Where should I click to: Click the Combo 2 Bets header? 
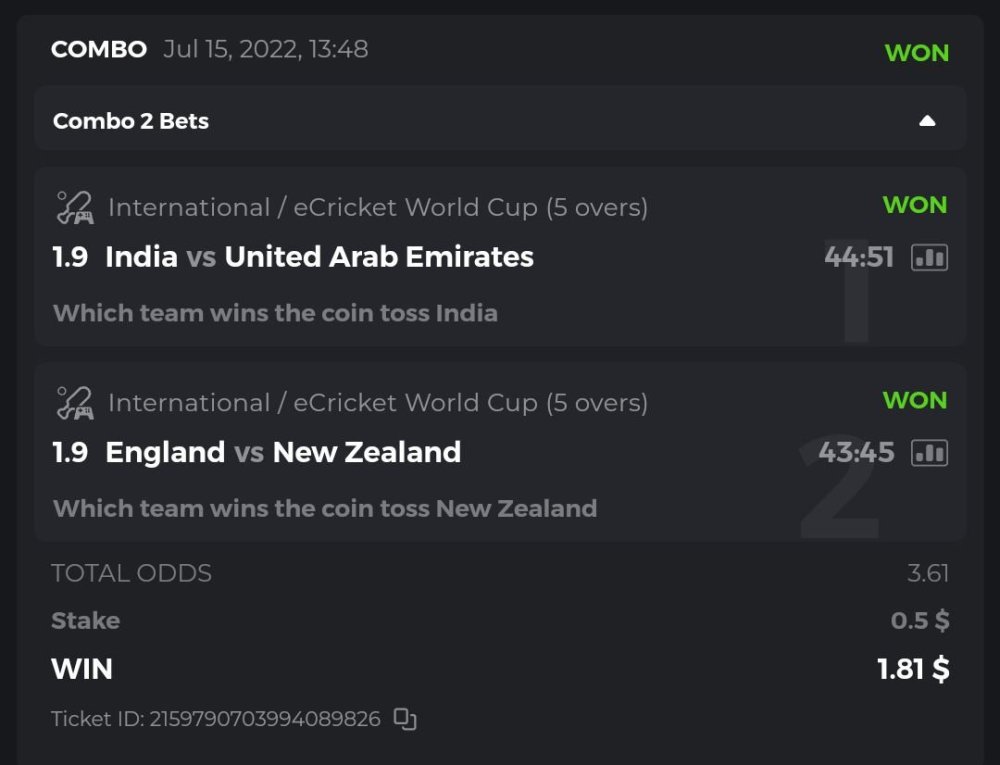point(131,121)
